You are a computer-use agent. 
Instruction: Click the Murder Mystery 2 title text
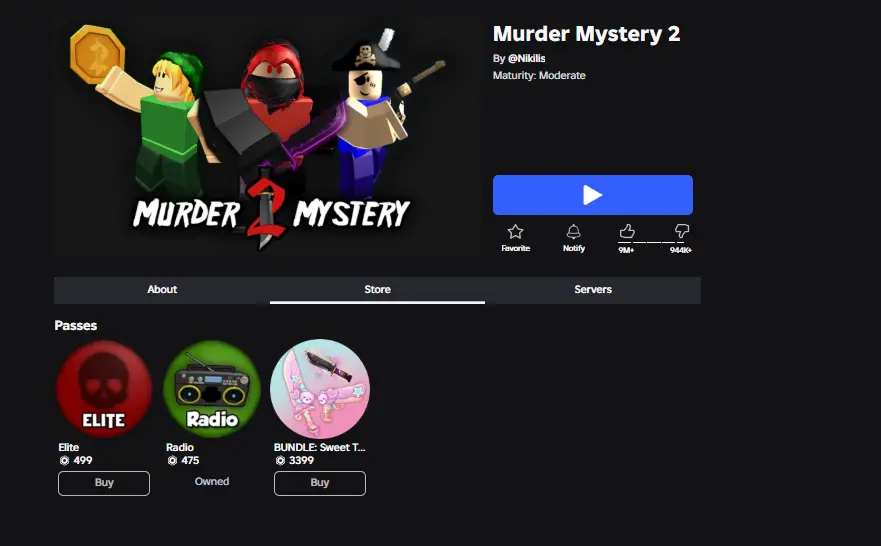tap(587, 34)
